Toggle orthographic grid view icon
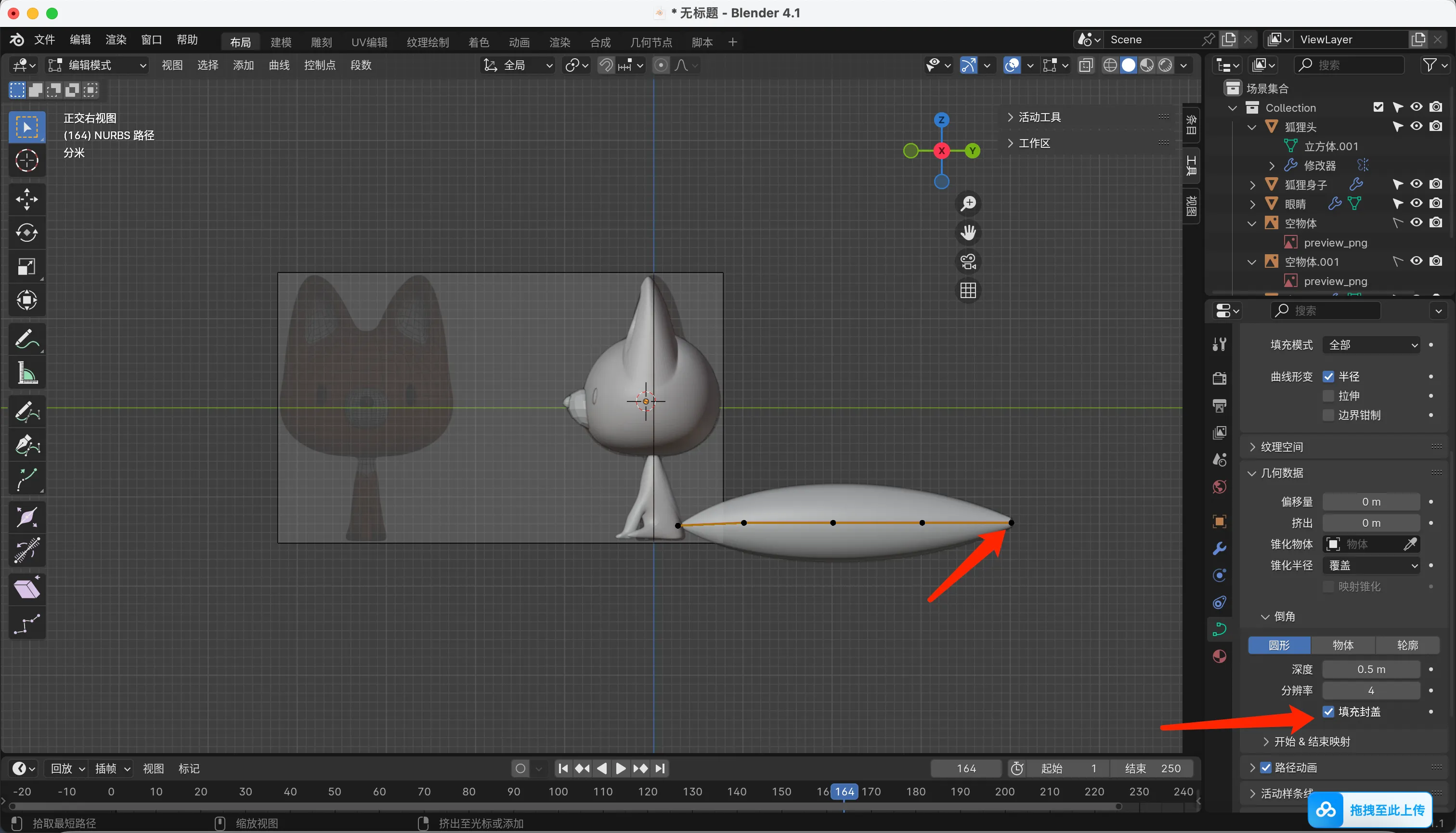This screenshot has width=1456, height=833. click(x=968, y=291)
